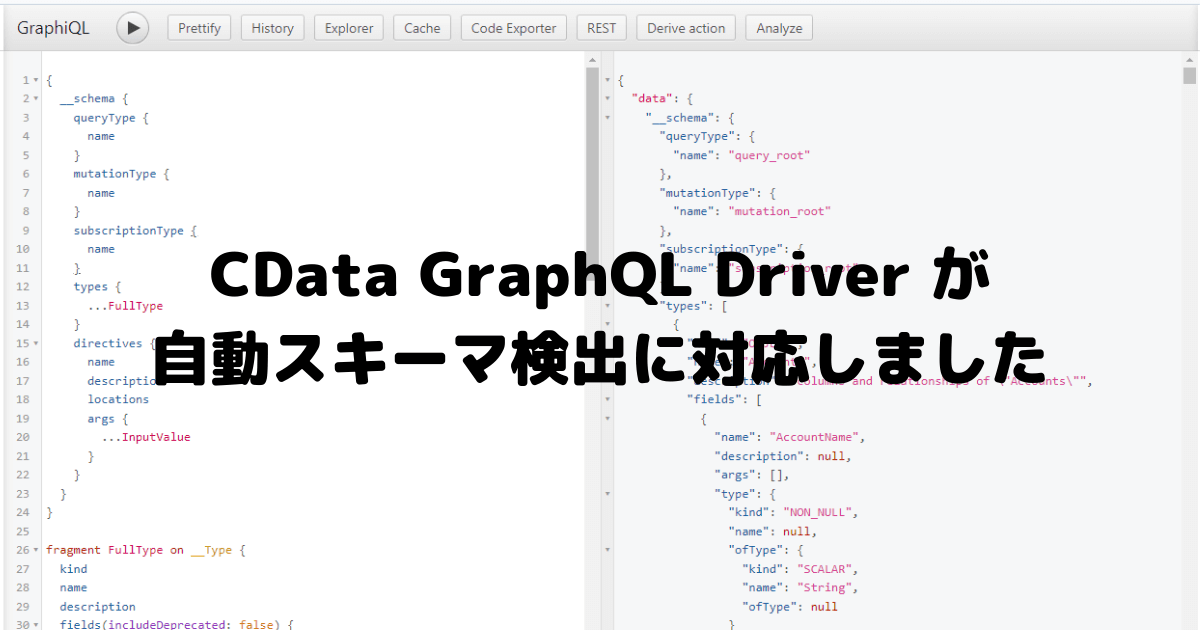
Task: Click the "queryType" key in results
Action: coord(697,136)
